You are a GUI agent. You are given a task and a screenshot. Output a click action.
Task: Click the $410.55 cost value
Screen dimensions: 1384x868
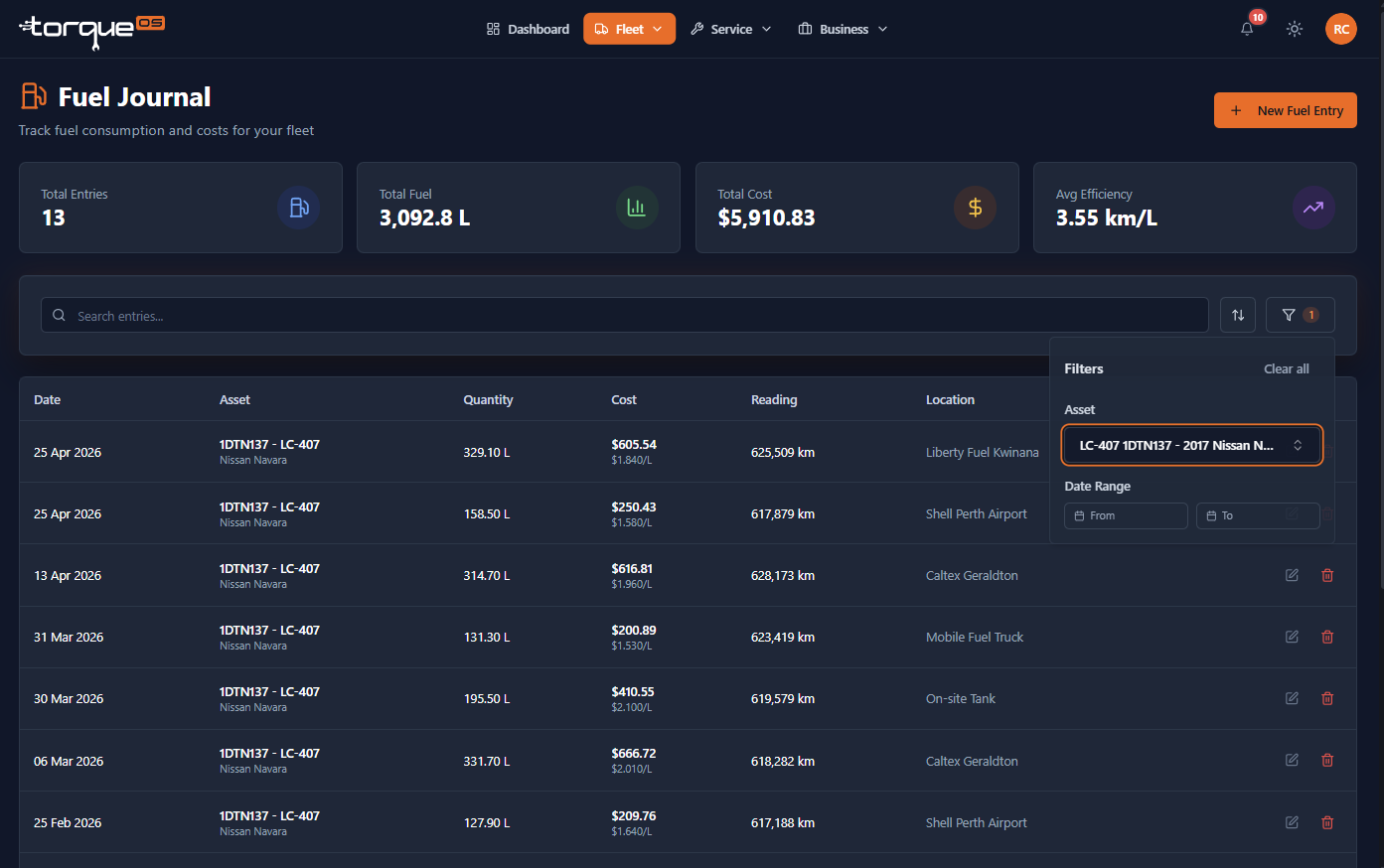(633, 691)
